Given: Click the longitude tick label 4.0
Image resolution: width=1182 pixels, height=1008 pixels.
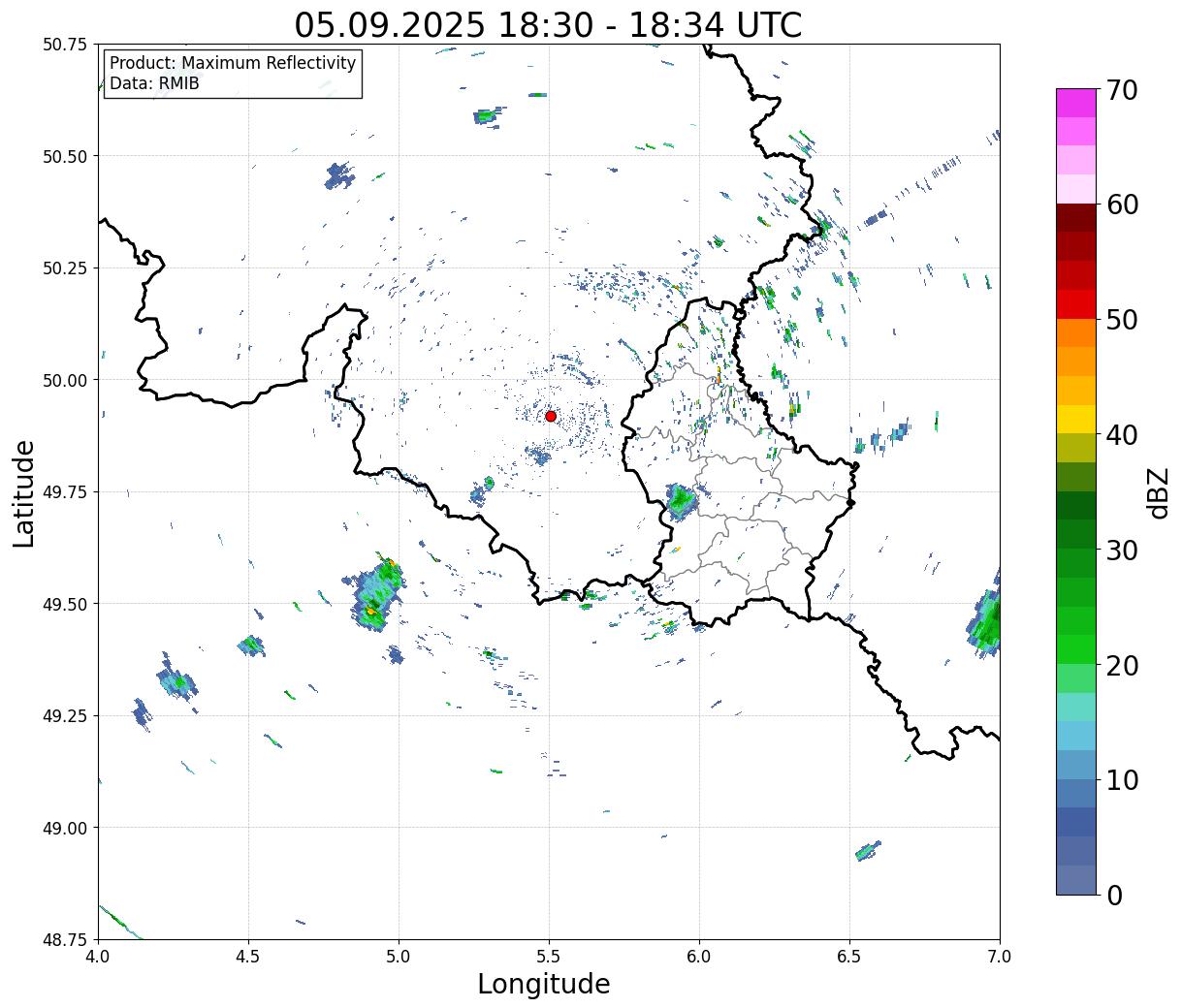Looking at the screenshot, I should click(x=98, y=957).
